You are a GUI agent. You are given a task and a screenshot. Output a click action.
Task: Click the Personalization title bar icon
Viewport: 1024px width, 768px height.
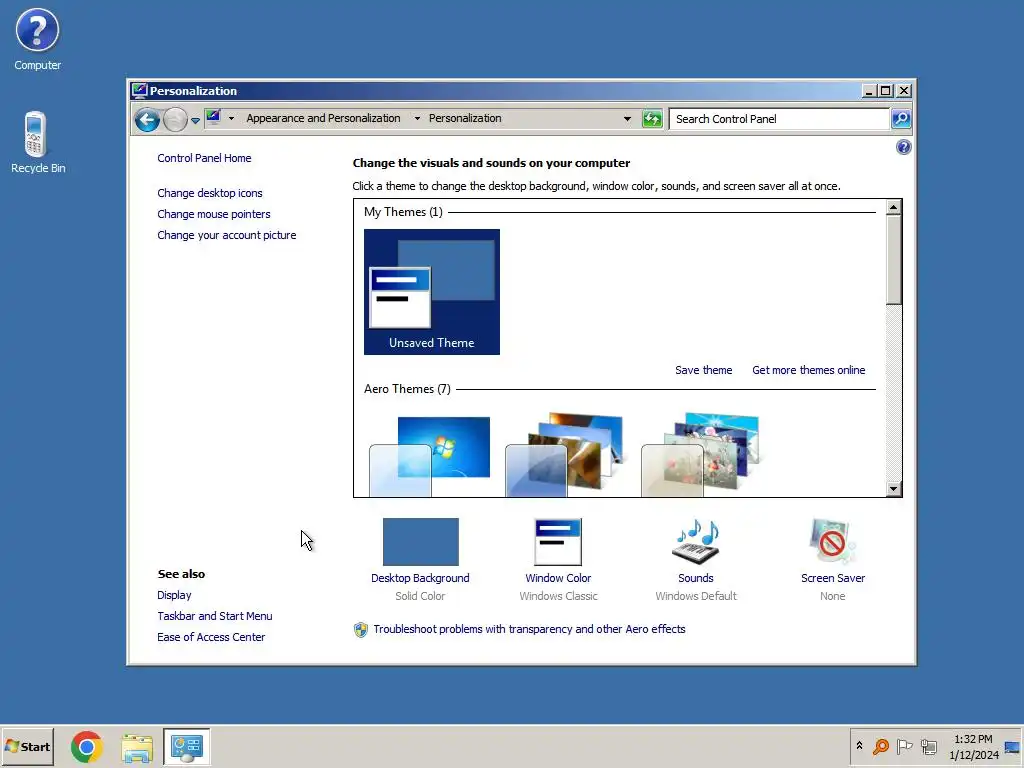138,90
